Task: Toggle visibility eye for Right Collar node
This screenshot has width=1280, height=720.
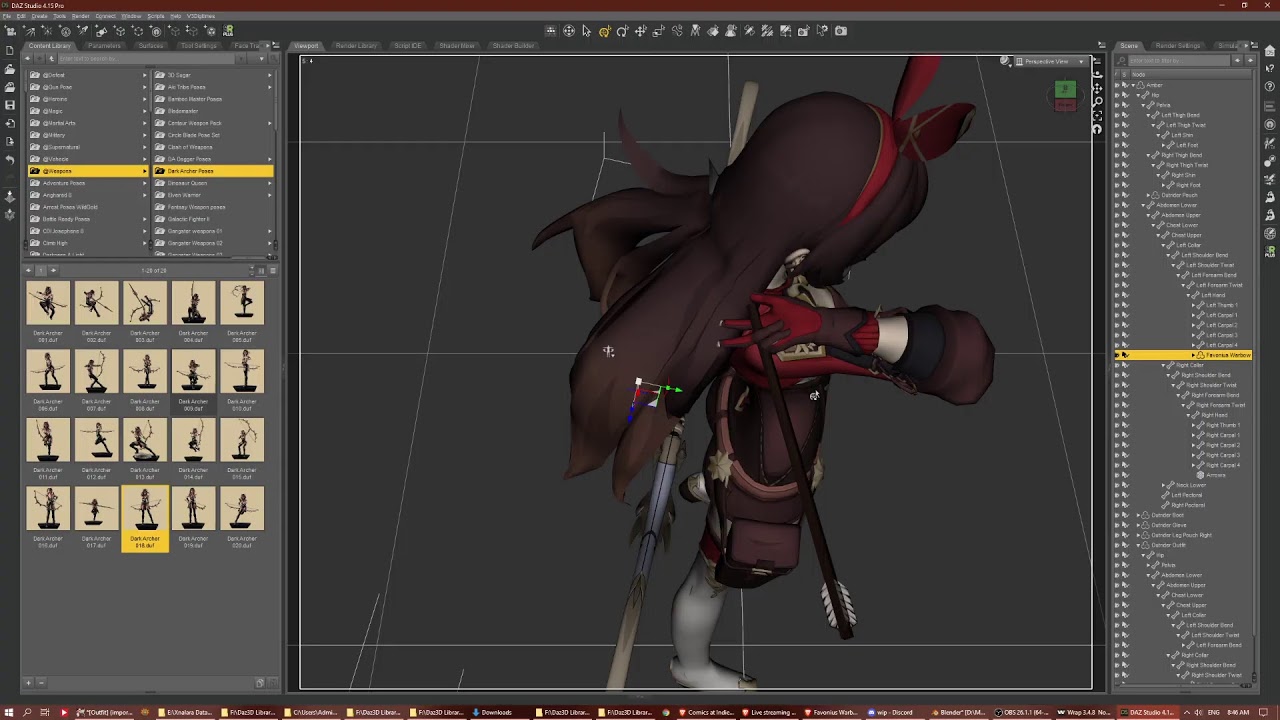Action: [1118, 365]
